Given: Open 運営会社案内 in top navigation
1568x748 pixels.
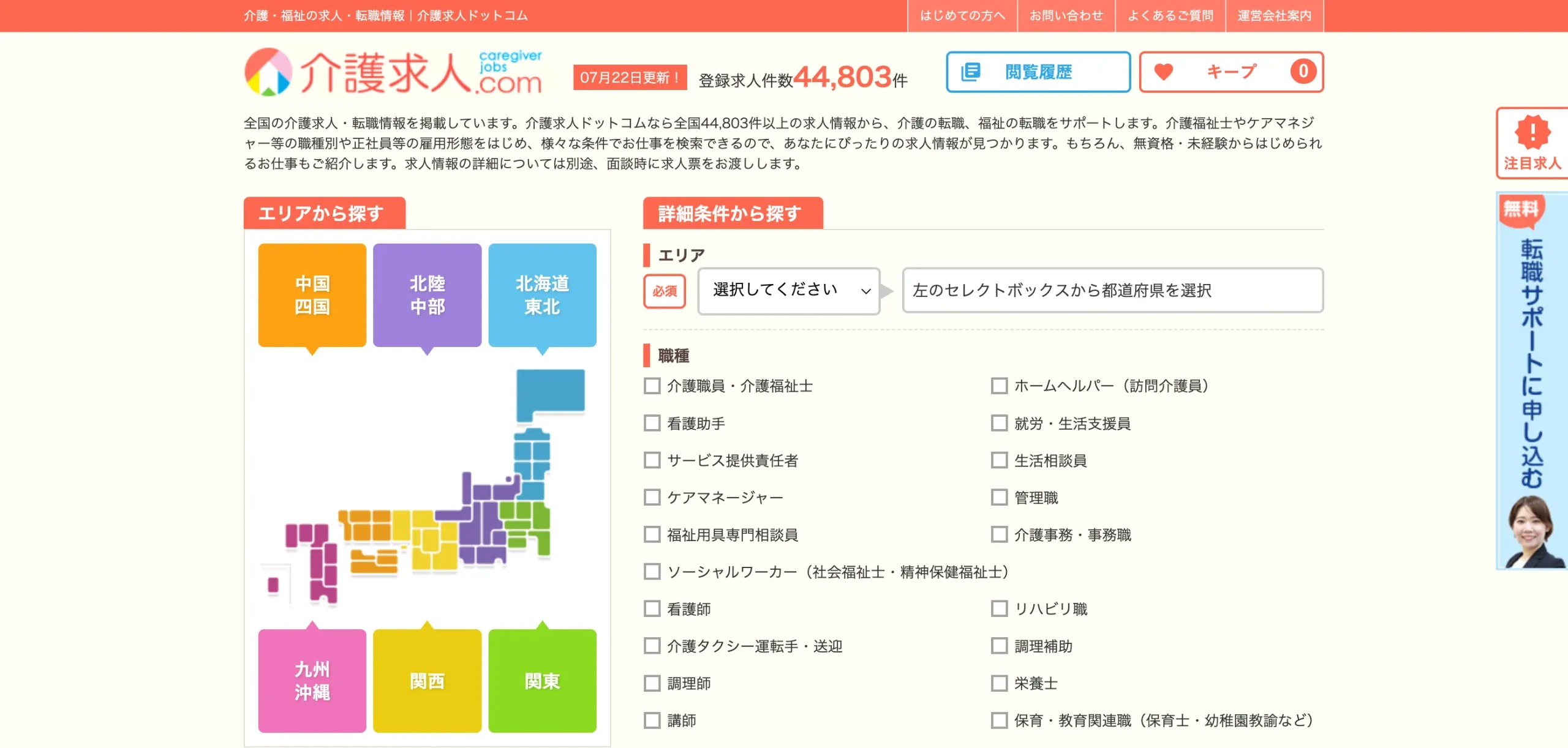Looking at the screenshot, I should pyautogui.click(x=1275, y=16).
